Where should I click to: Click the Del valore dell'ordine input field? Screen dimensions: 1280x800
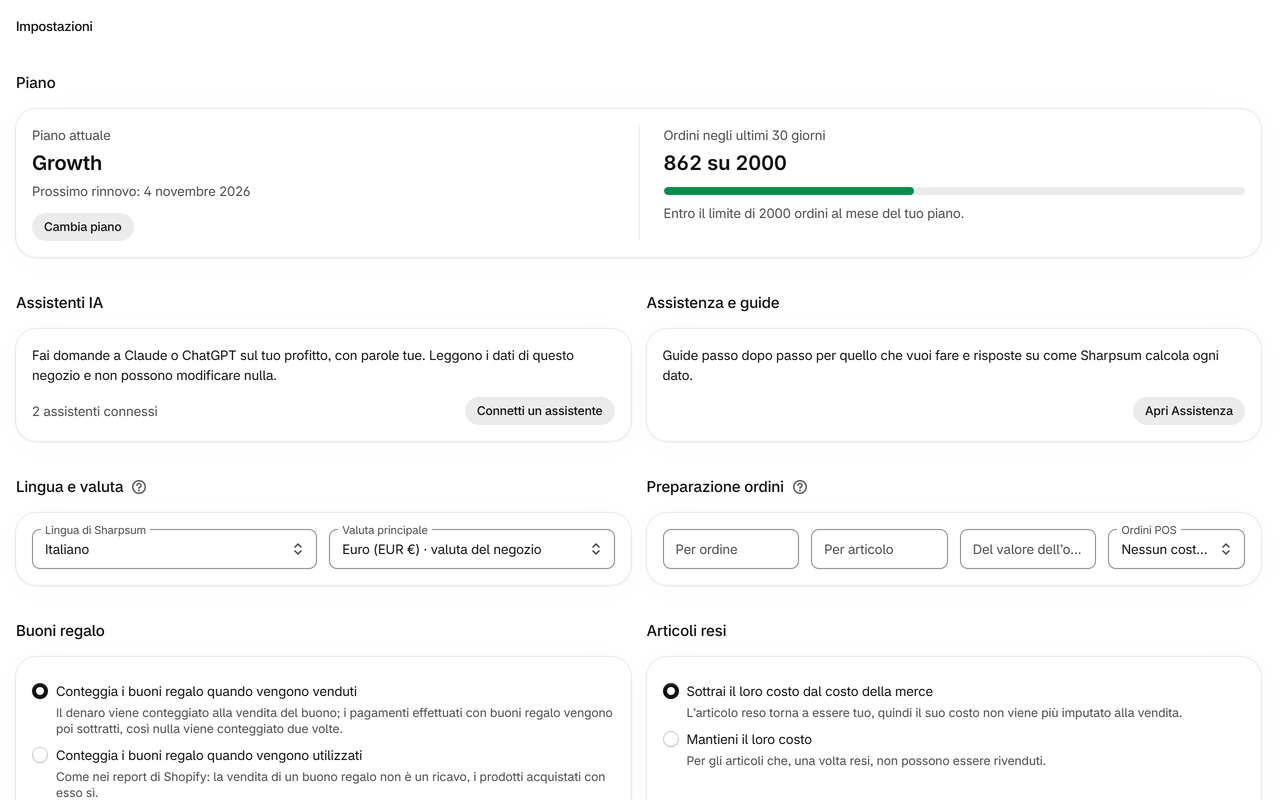(1028, 549)
